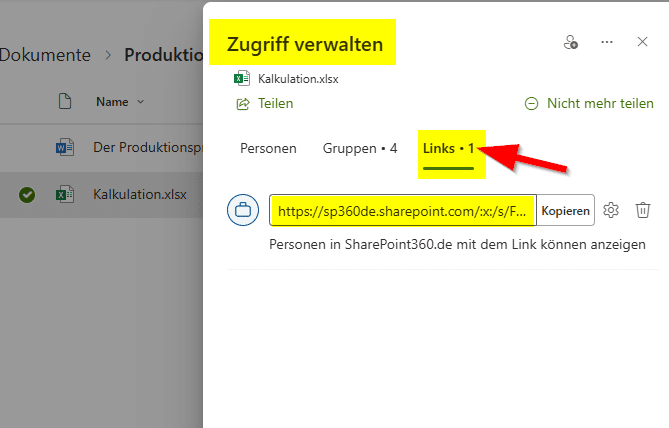Switch to the Gruppen tab
669x428 pixels.
pyautogui.click(x=359, y=148)
